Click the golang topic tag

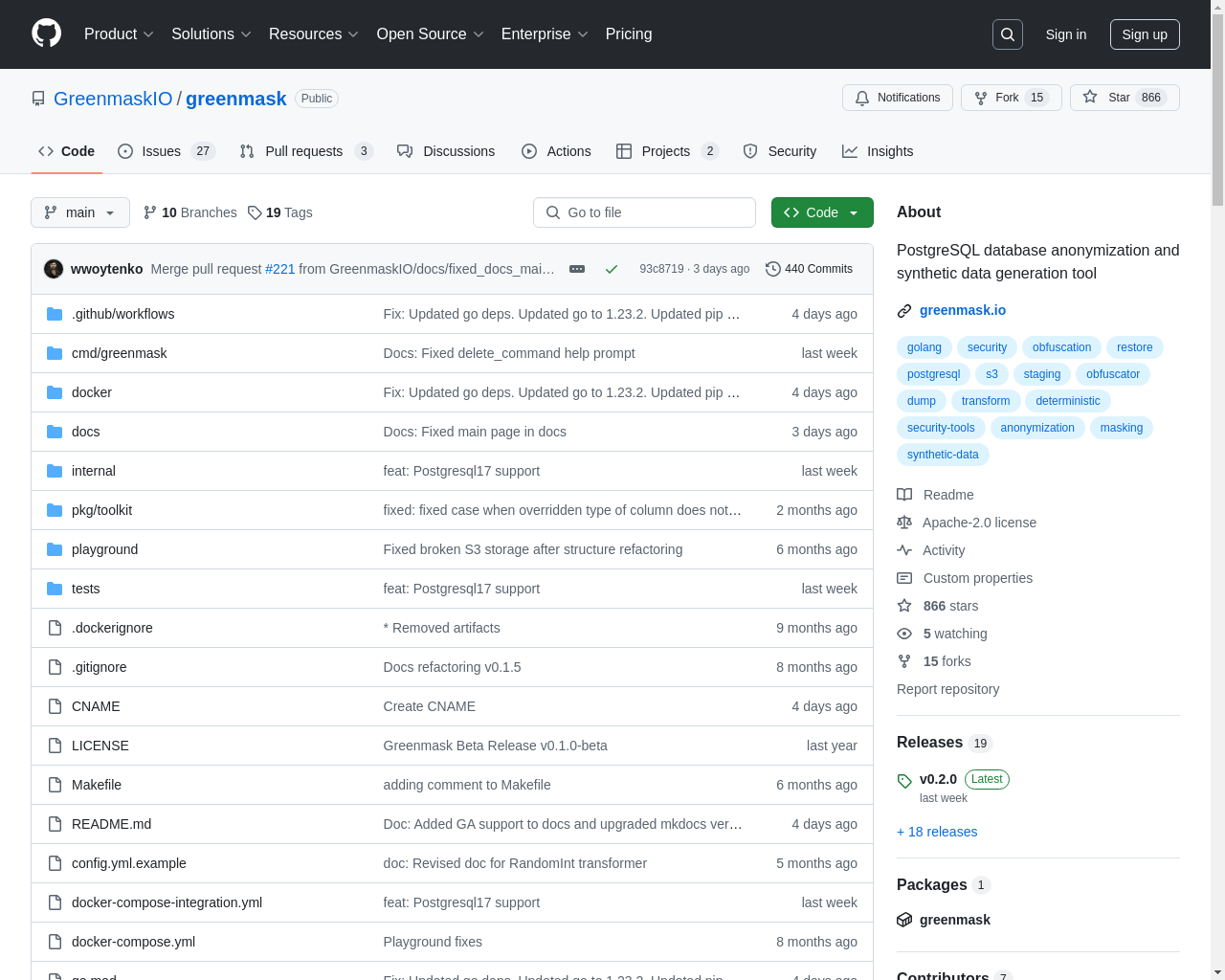pos(924,347)
